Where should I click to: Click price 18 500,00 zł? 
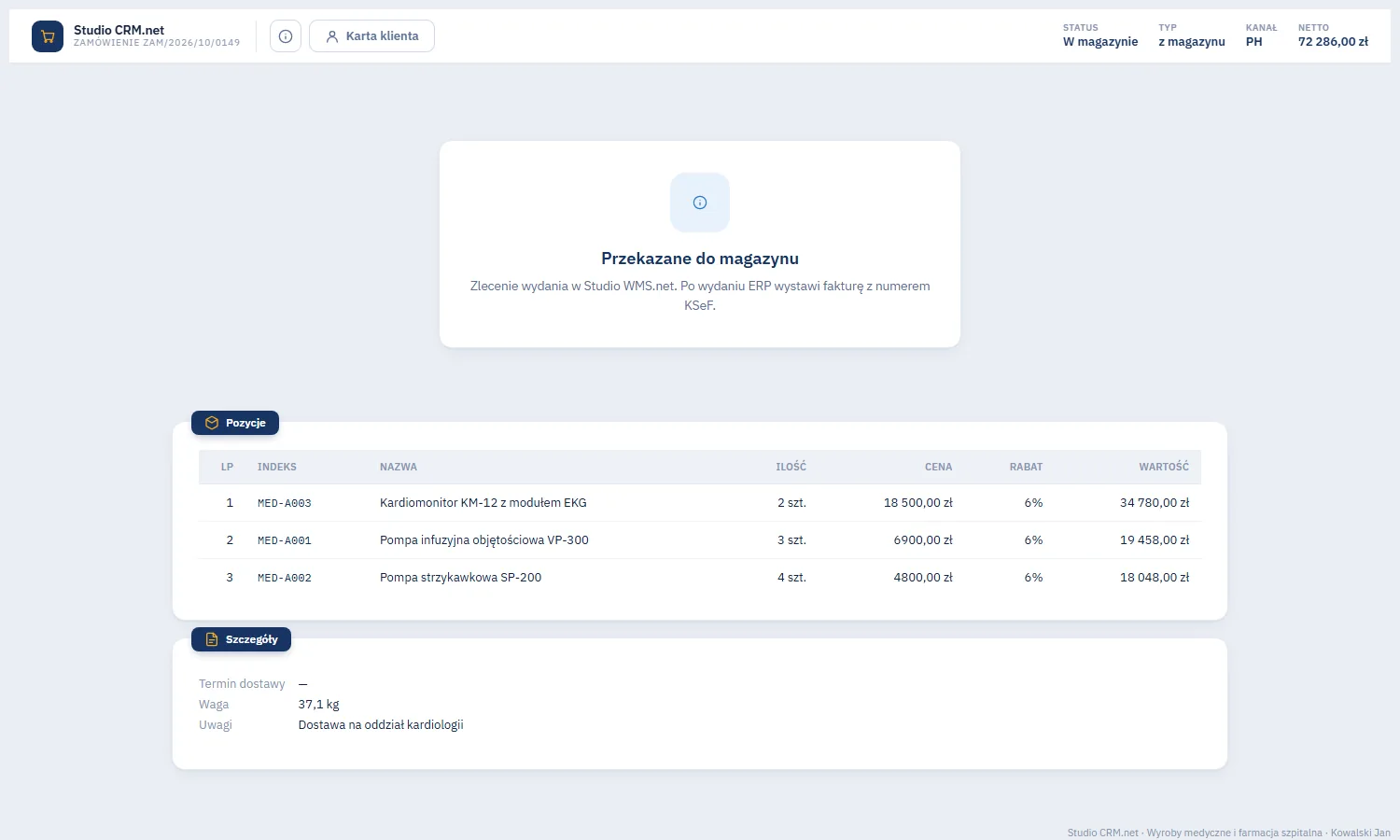coord(918,503)
